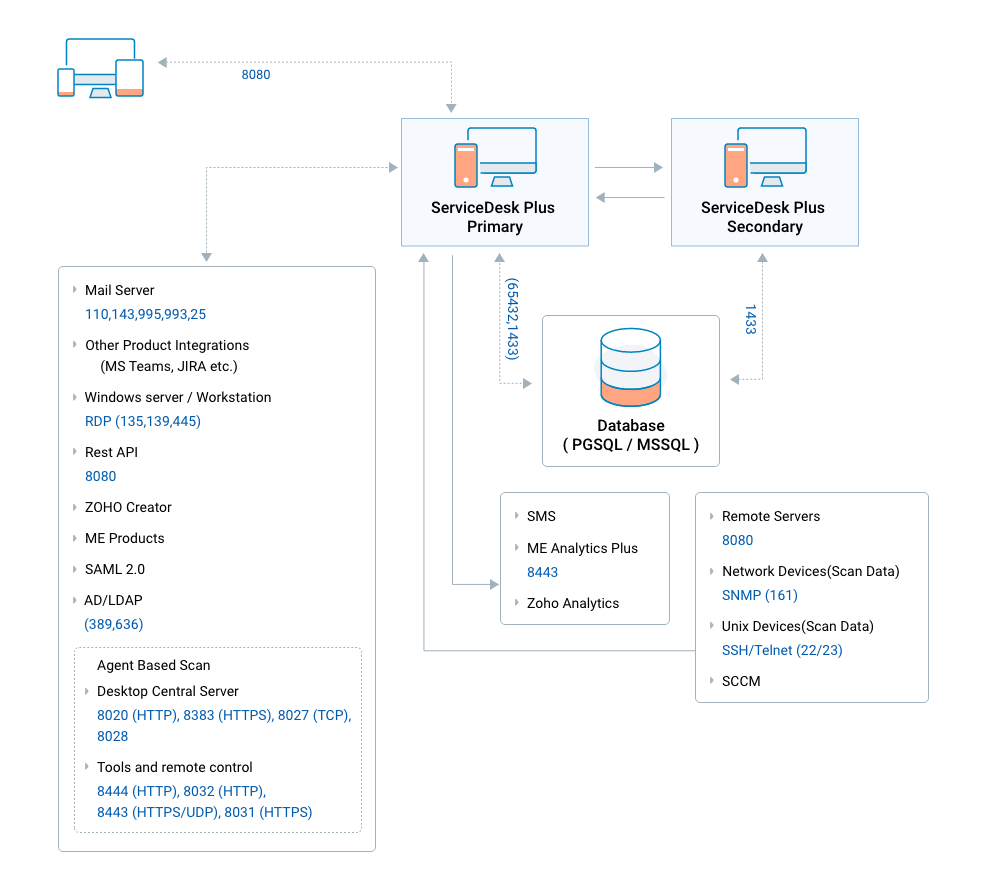
Task: Click the ServiceDesk Plus Primary computer icon
Action: tap(495, 157)
